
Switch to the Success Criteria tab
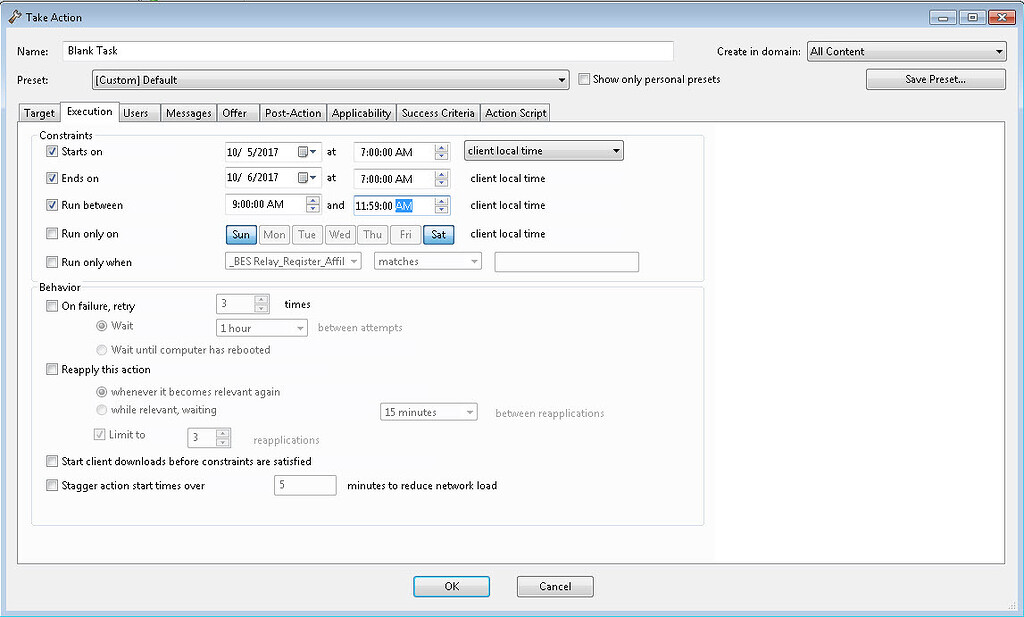click(437, 112)
